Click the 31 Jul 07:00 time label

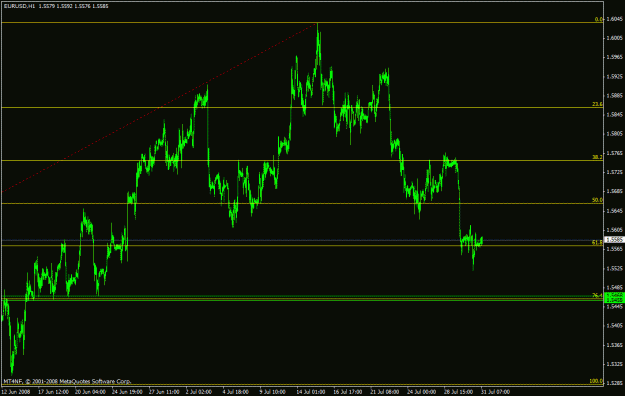tap(496, 392)
